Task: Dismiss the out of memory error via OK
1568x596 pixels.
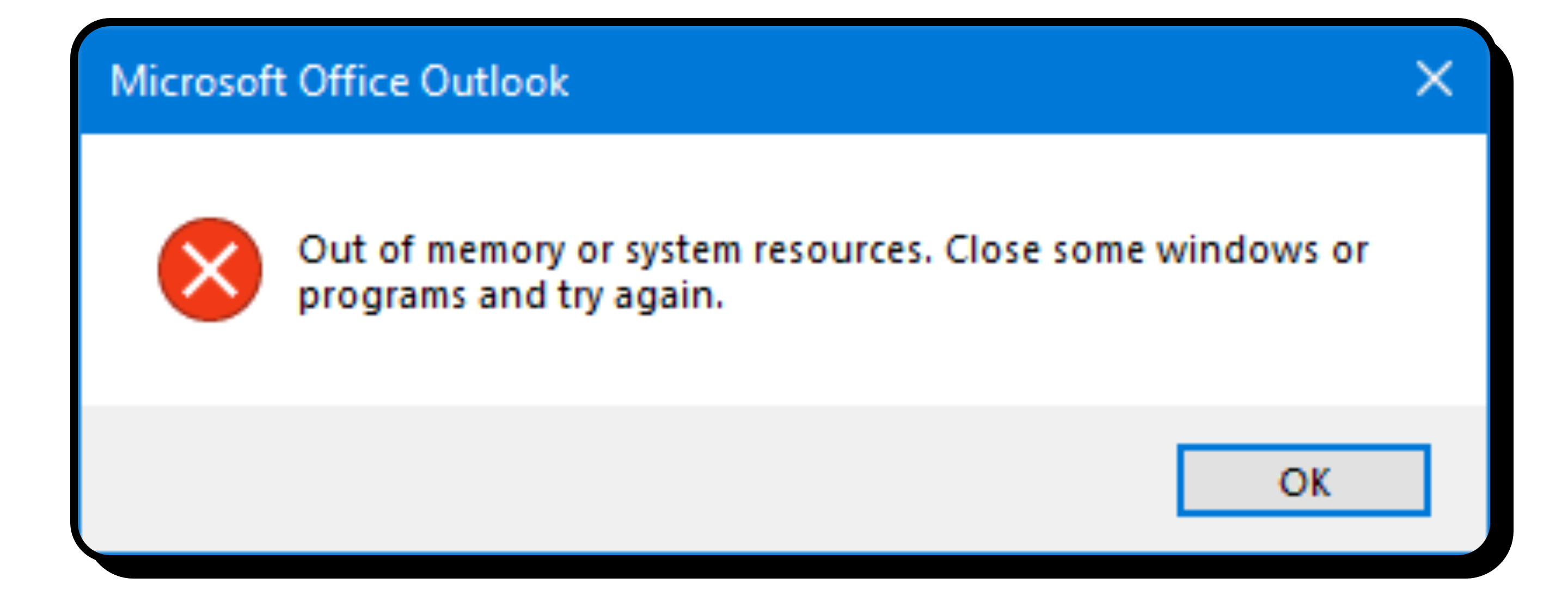Action: [1303, 481]
